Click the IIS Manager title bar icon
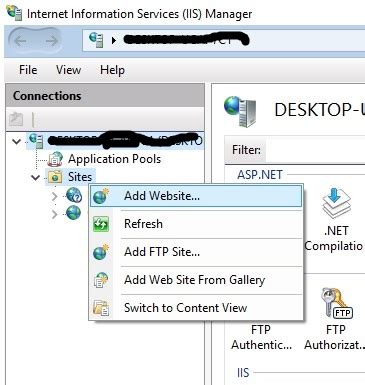 15,13
